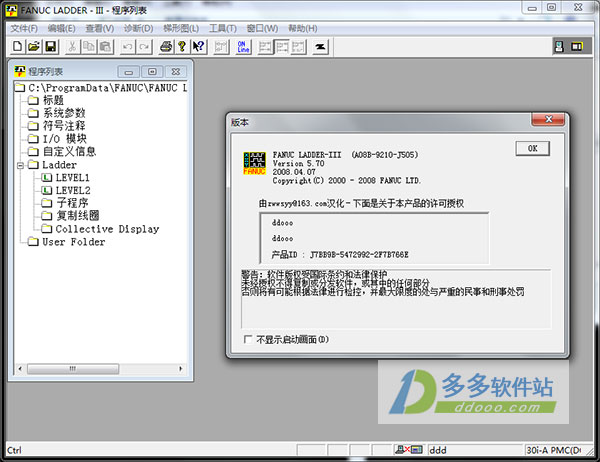
Task: Open the yellow question mark help icon
Action: 182,46
